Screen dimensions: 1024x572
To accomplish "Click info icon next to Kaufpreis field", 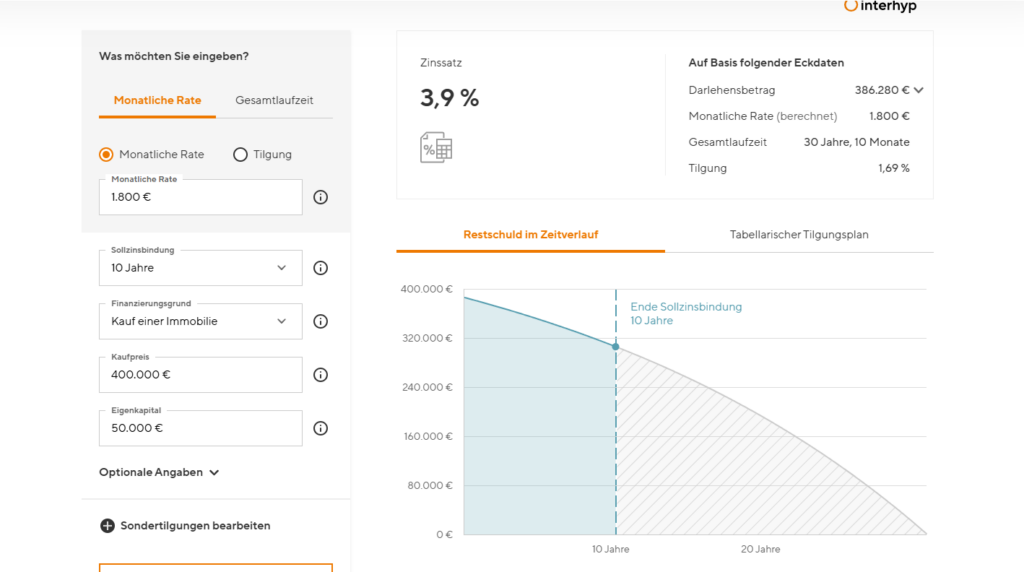I will [x=320, y=375].
